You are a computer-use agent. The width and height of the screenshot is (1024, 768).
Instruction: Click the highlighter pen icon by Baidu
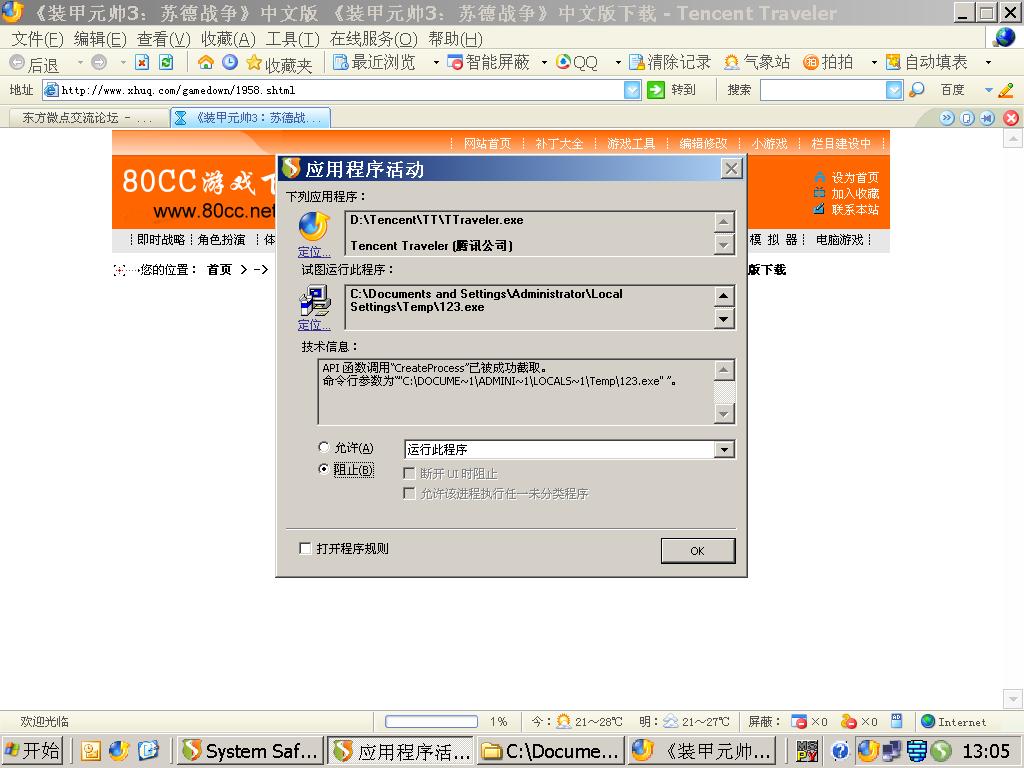click(1006, 89)
